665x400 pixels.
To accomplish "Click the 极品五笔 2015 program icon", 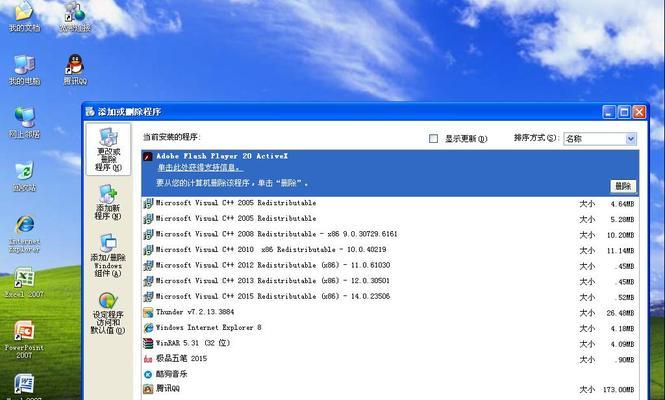I will pos(148,359).
